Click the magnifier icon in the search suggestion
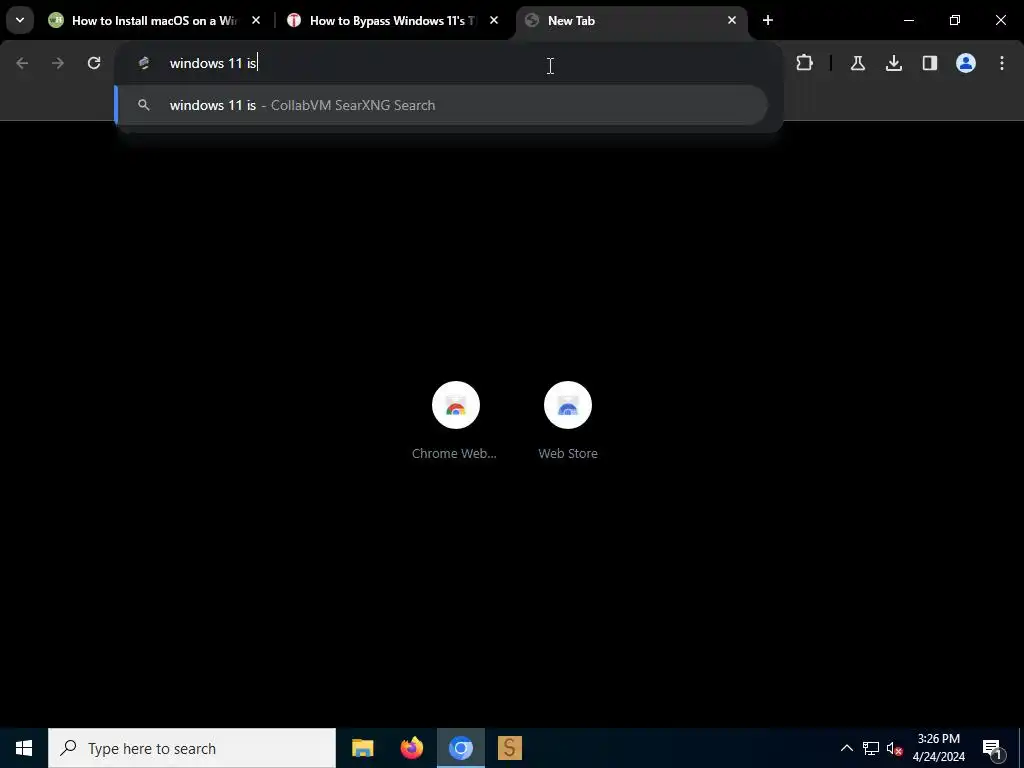Image resolution: width=1024 pixels, height=768 pixels. pos(144,105)
